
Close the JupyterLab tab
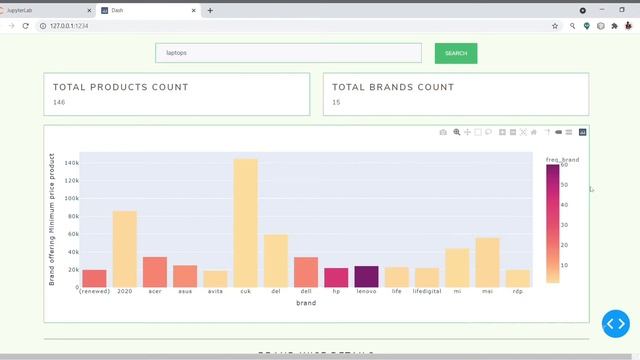[x=89, y=11]
